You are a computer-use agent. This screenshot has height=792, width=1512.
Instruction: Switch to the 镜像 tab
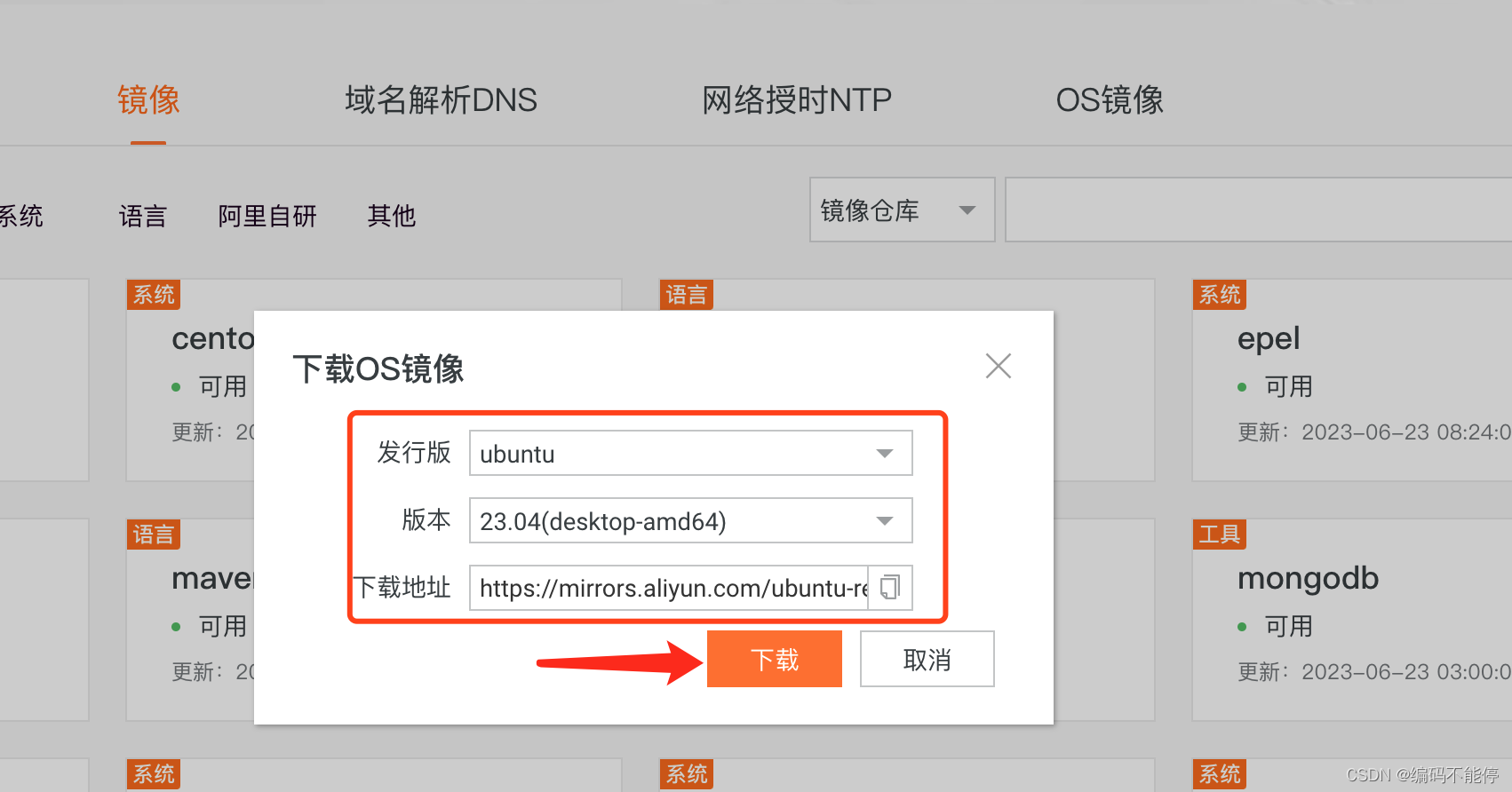pyautogui.click(x=148, y=100)
